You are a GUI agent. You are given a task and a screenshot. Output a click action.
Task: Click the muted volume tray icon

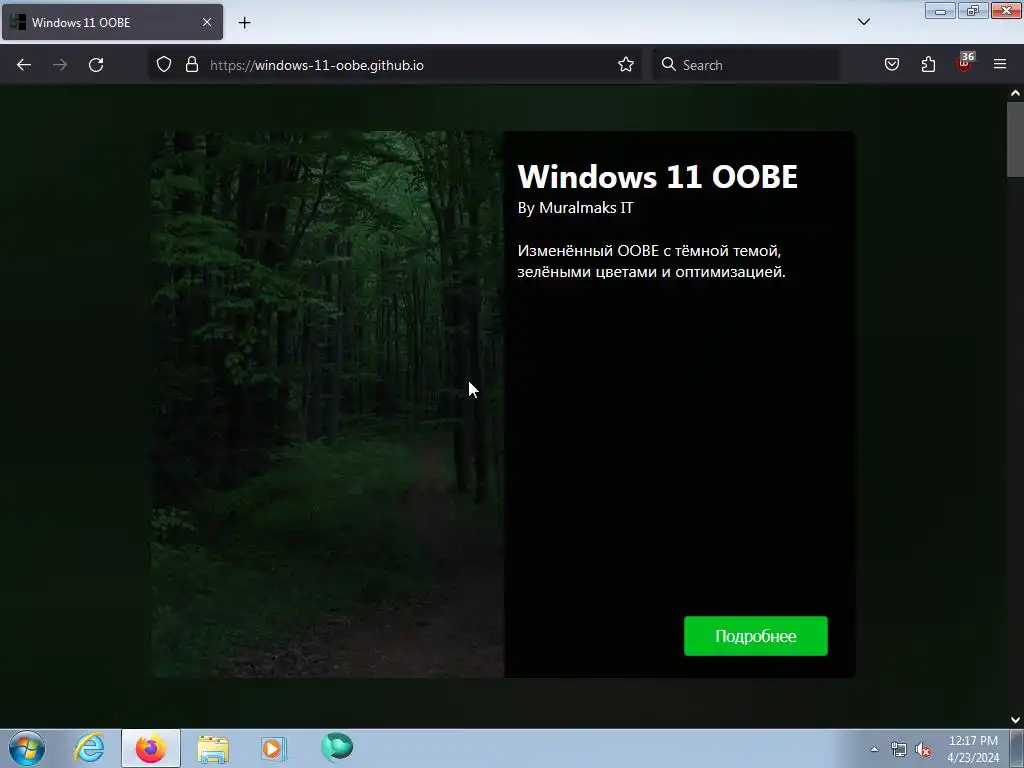coord(923,750)
